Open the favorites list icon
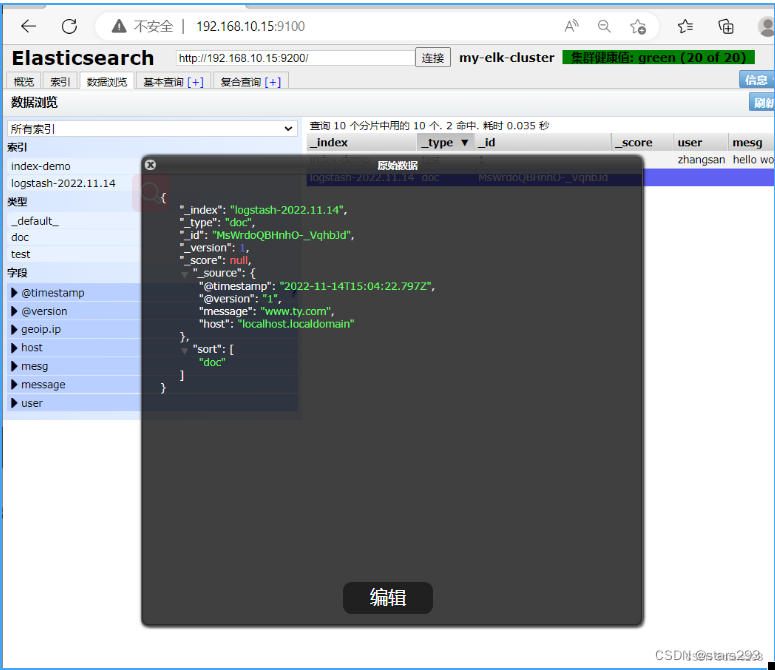This screenshot has height=670, width=775. pos(685,26)
